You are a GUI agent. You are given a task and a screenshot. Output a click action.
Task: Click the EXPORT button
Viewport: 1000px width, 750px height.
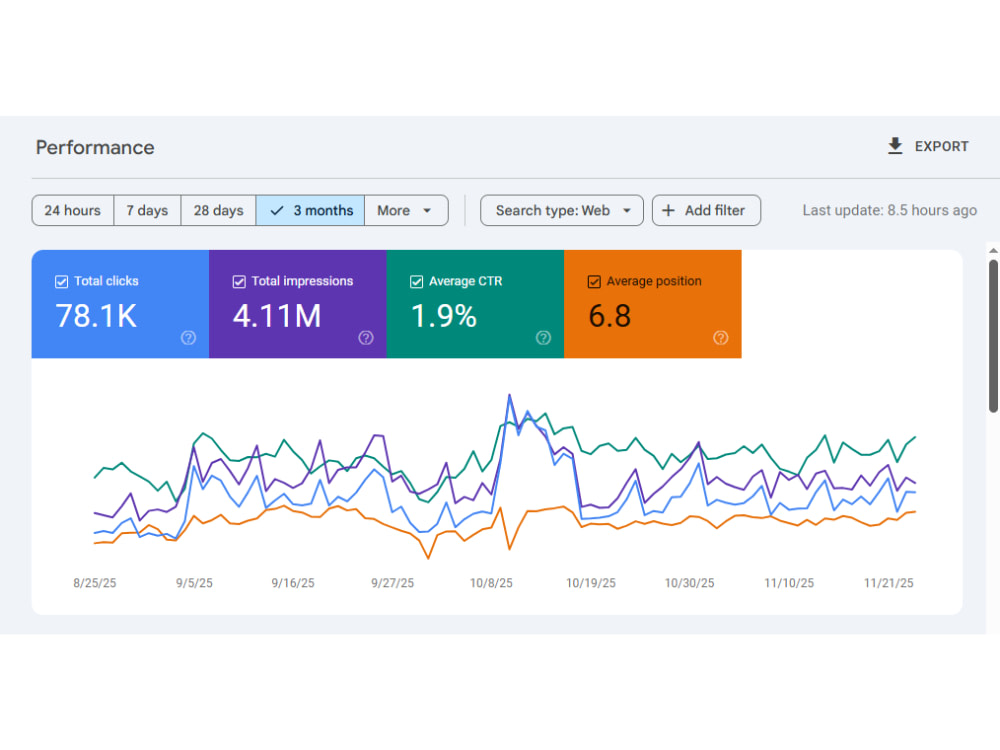928,146
